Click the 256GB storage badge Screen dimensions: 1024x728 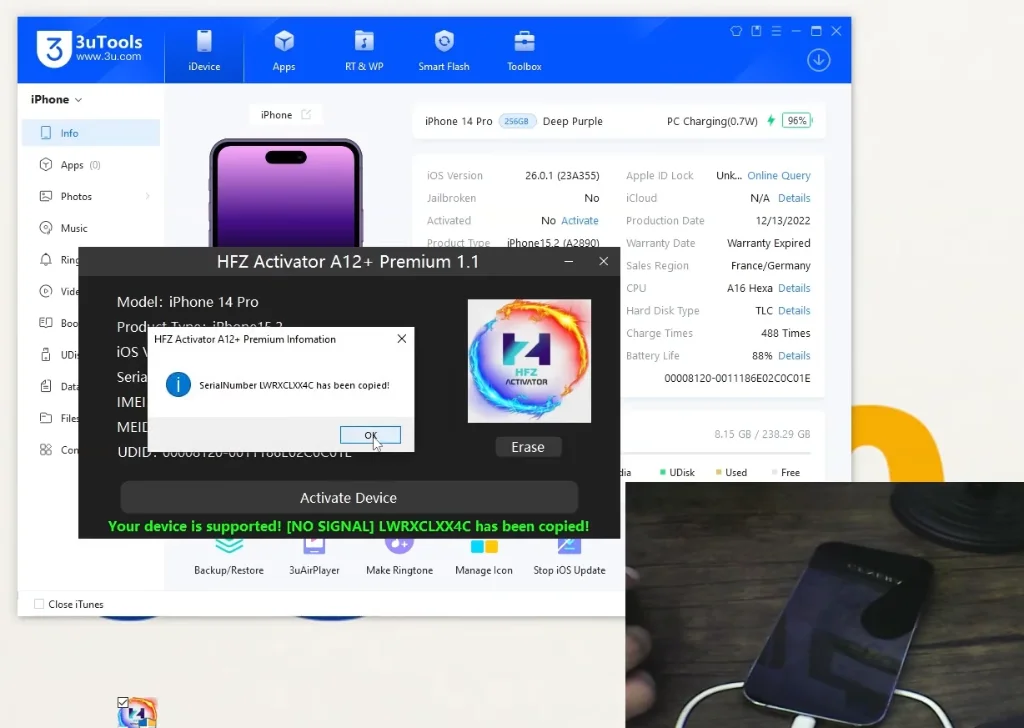517,121
